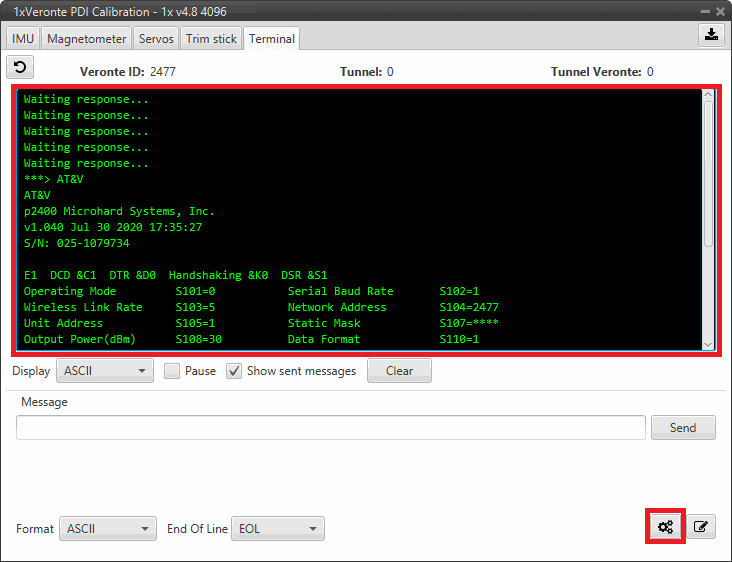Uncheck Show sent messages
The image size is (732, 562).
click(x=234, y=371)
